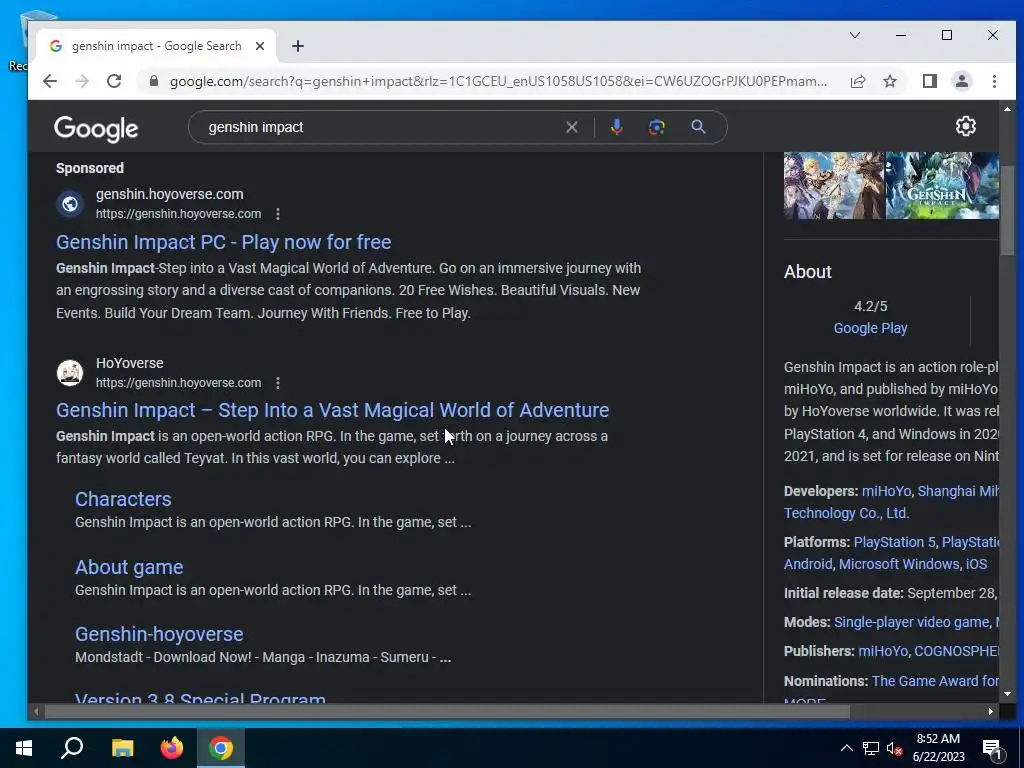Image resolution: width=1024 pixels, height=768 pixels.
Task: Click the miHoYo developer link
Action: click(x=886, y=491)
